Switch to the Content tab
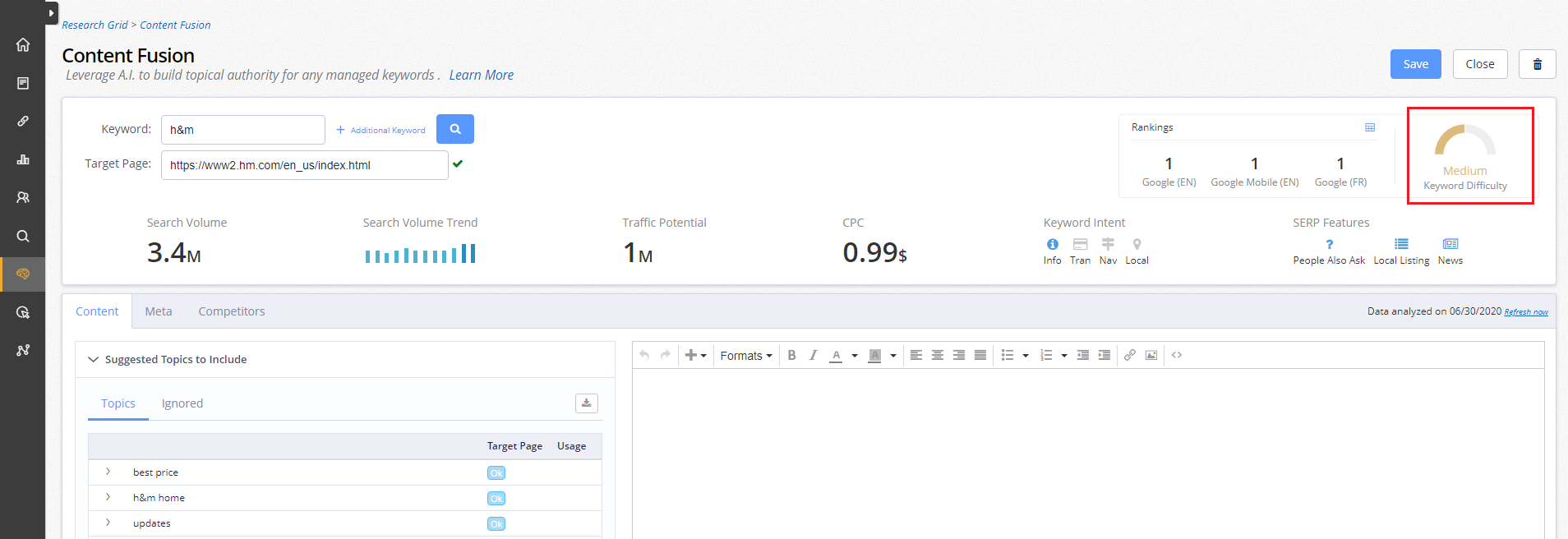Viewport: 1568px width, 539px height. [x=97, y=311]
